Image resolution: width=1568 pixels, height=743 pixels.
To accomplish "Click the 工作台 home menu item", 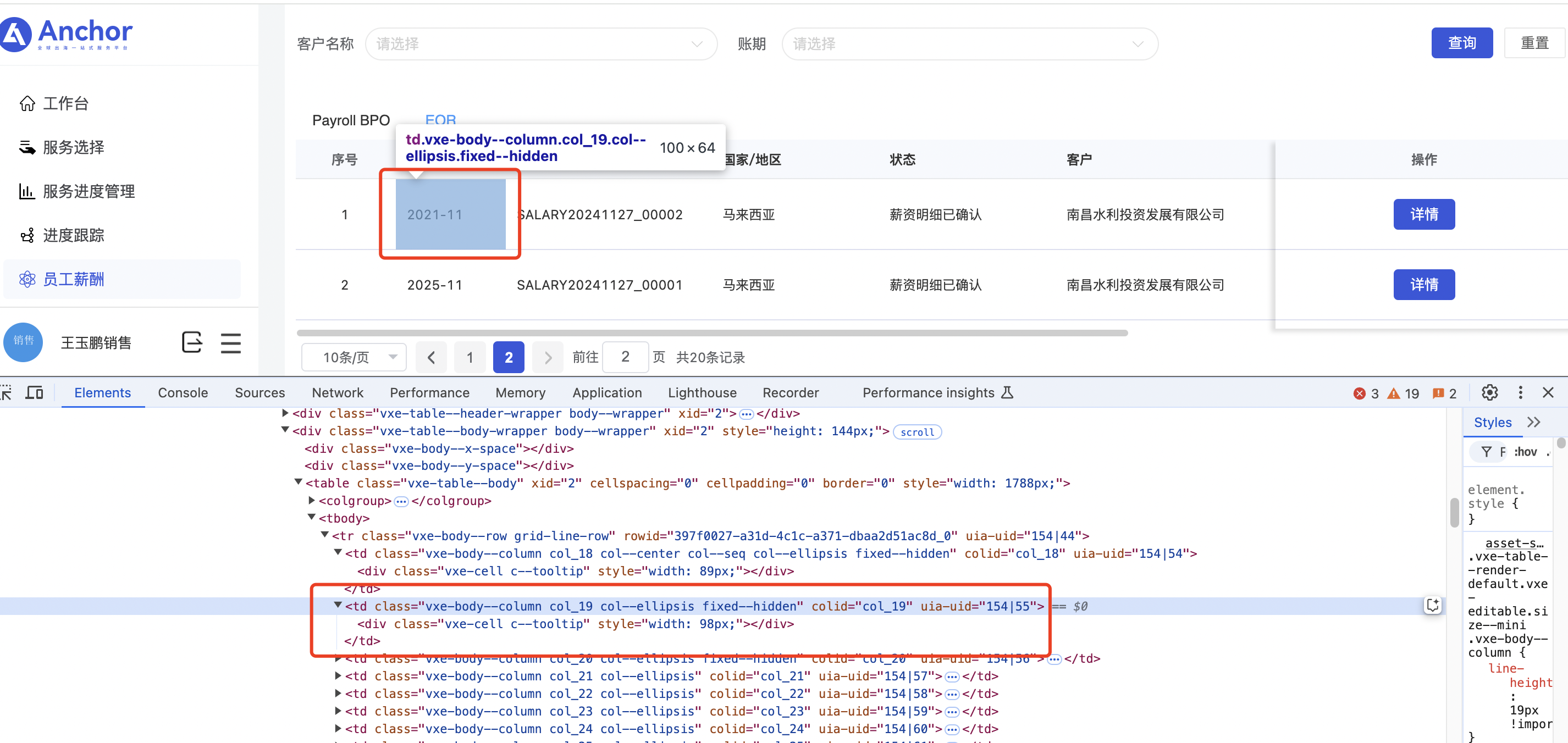I will click(x=66, y=103).
